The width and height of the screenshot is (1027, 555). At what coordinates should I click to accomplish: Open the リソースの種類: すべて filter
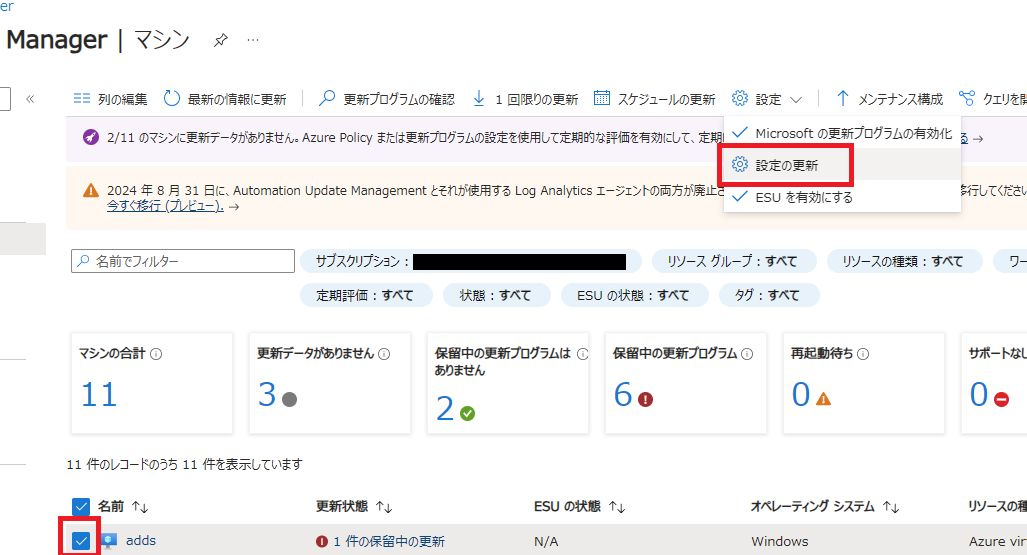coord(904,261)
